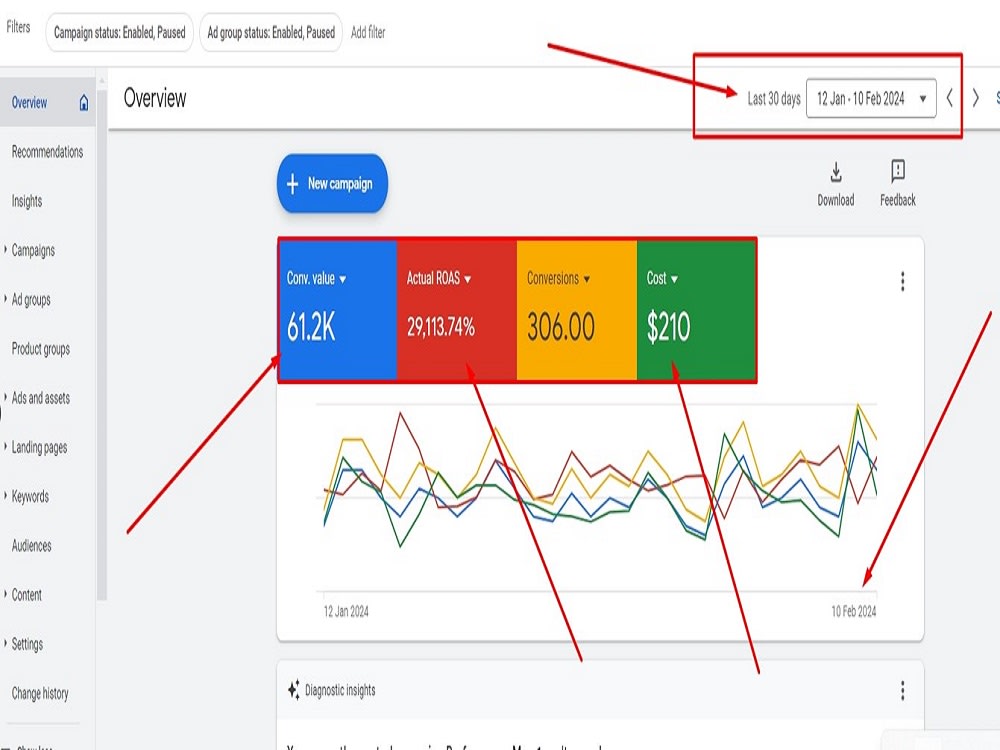The width and height of the screenshot is (1000, 750).
Task: Open Audiences in the sidebar
Action: coord(31,546)
